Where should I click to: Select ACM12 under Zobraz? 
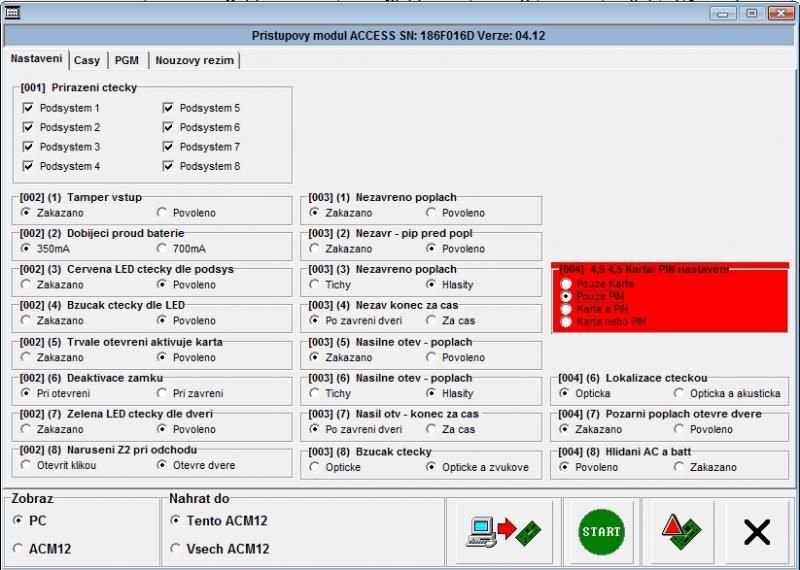pos(19,548)
